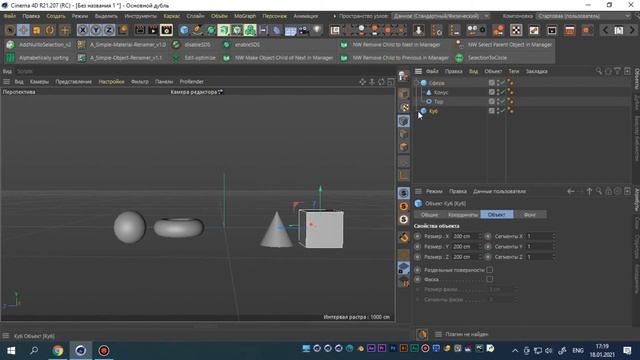Click the right arrow layout navigation icon
640x360 pixels.
pos(632,30)
